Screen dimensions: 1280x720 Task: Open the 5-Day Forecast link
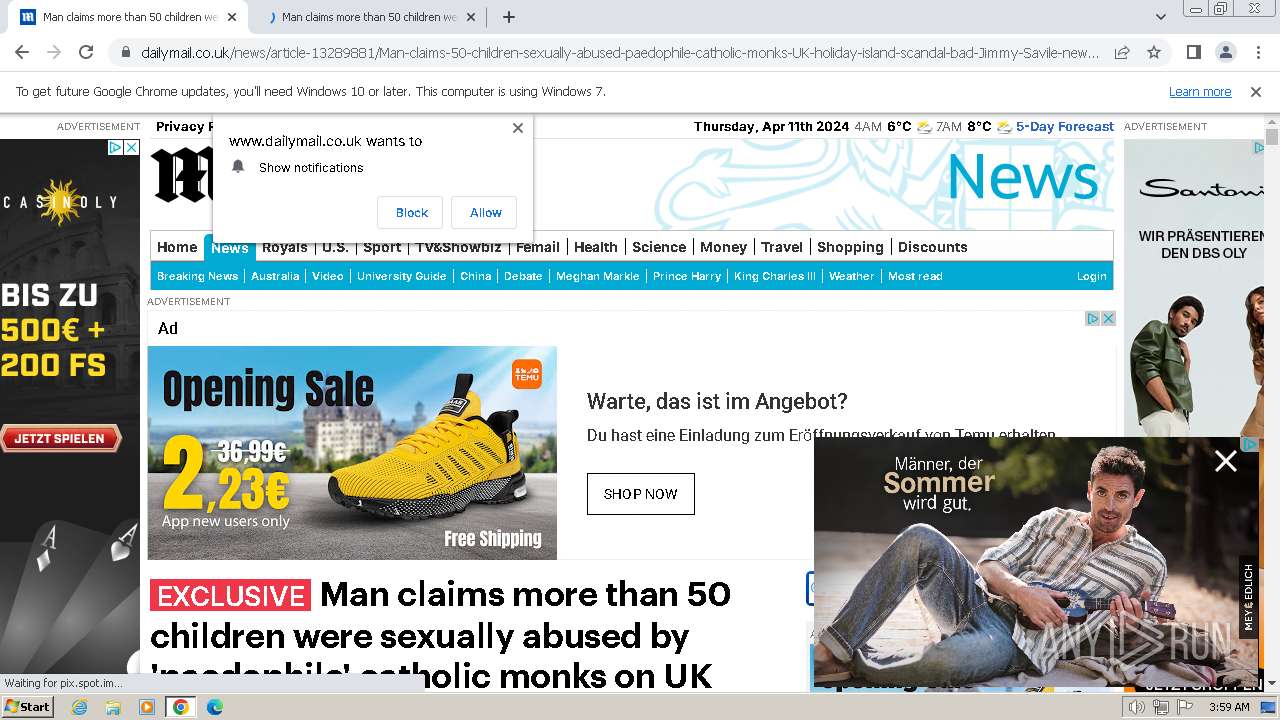tap(1065, 127)
